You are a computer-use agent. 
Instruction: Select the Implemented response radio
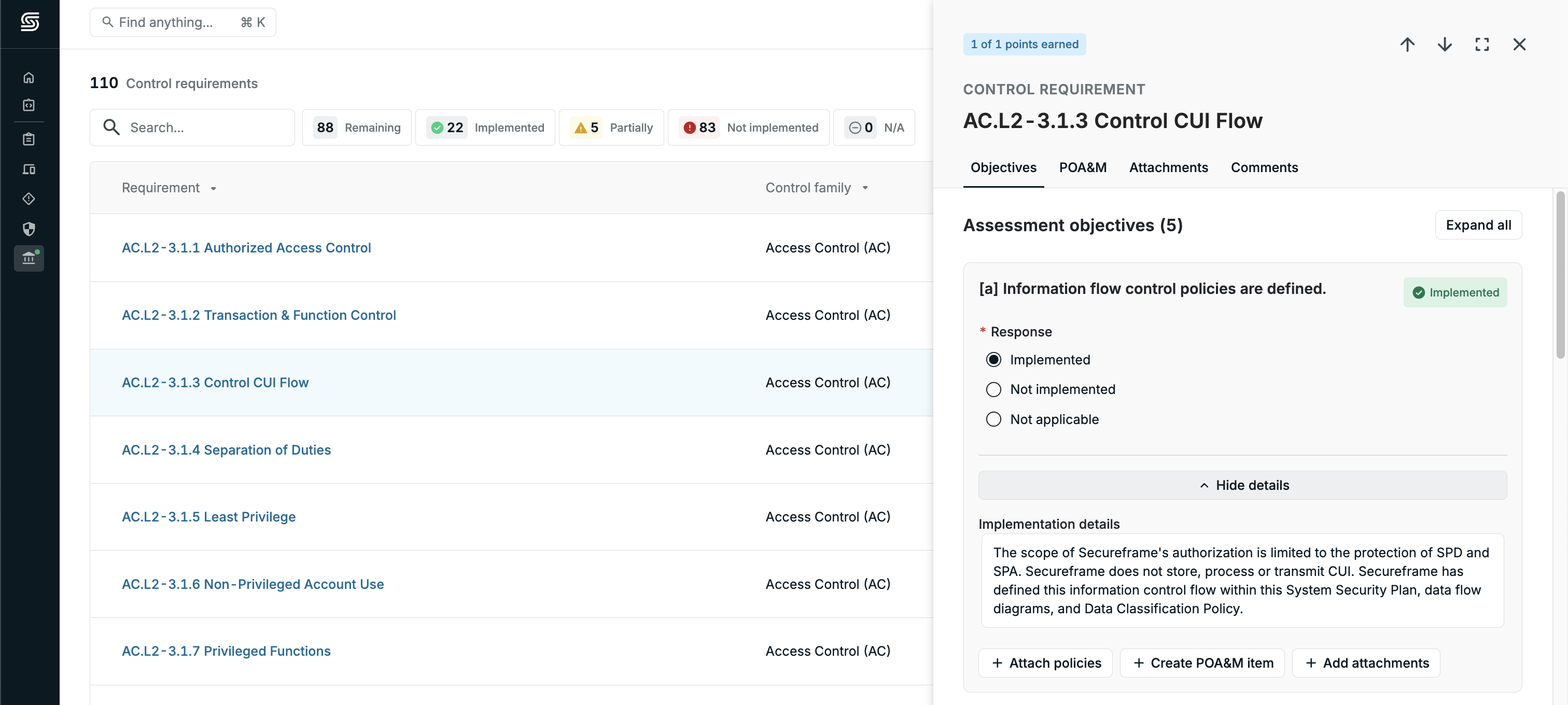coord(993,360)
